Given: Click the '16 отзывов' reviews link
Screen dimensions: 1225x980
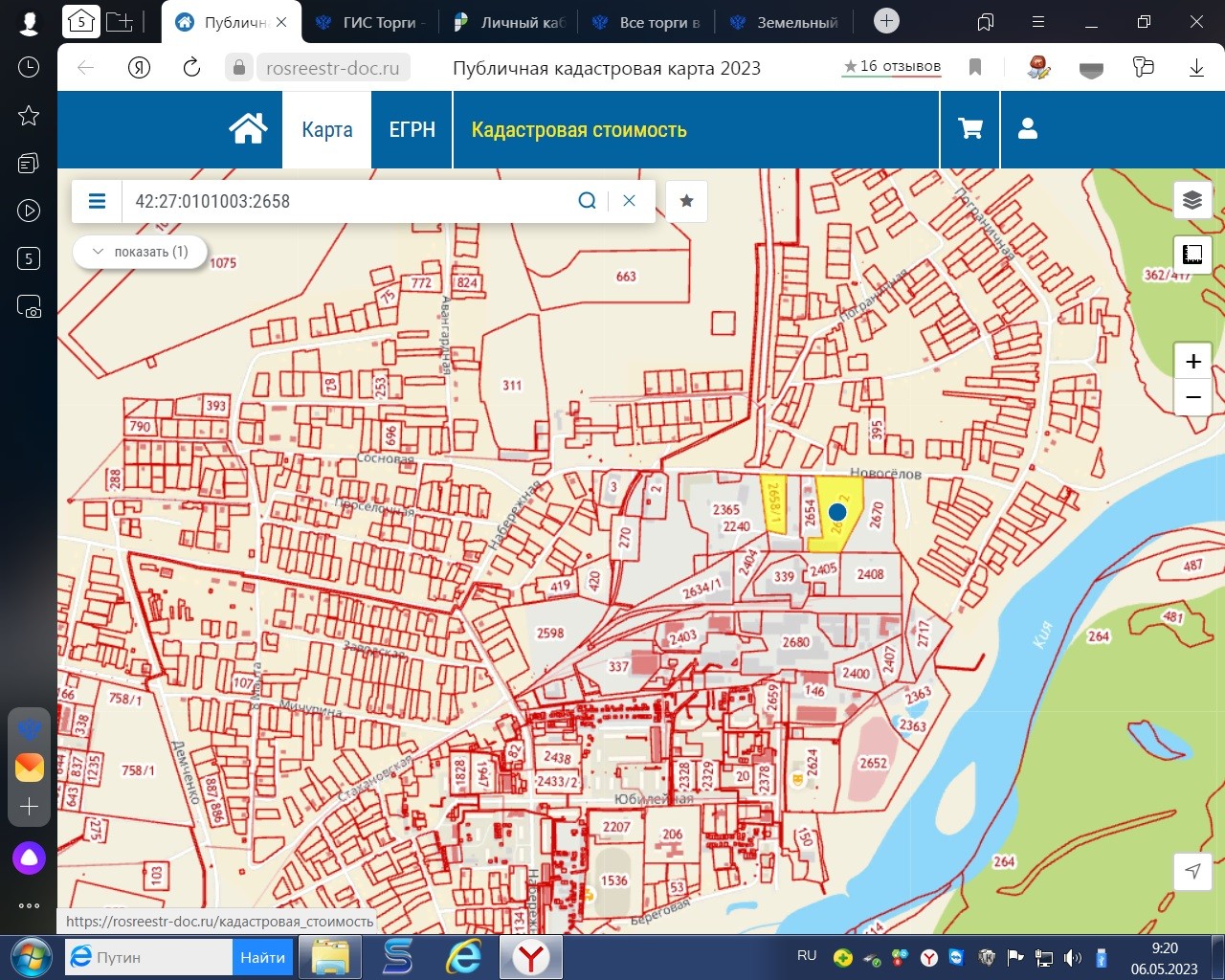Looking at the screenshot, I should [x=892, y=66].
